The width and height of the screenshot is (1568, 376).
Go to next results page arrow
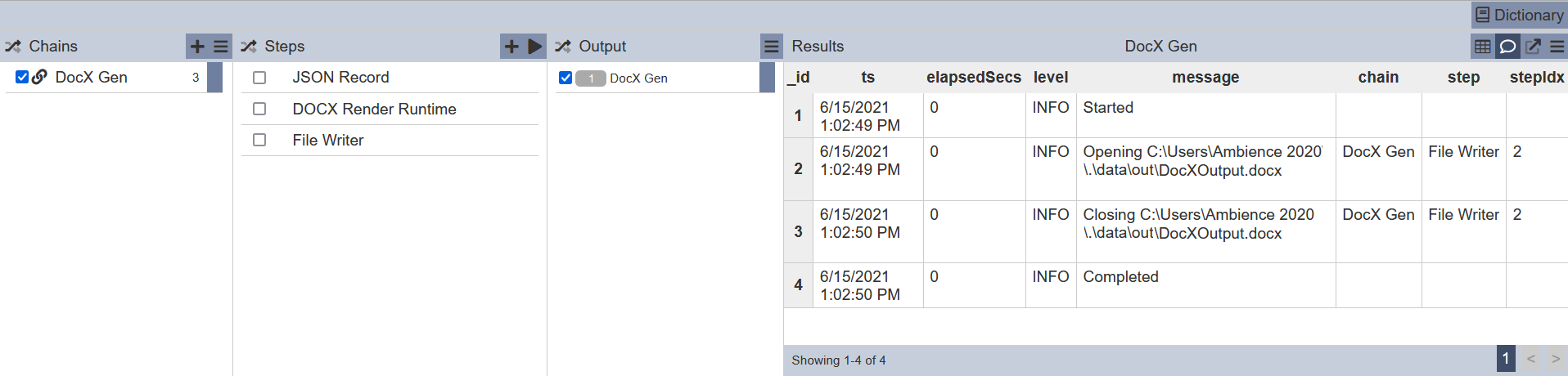(1556, 359)
